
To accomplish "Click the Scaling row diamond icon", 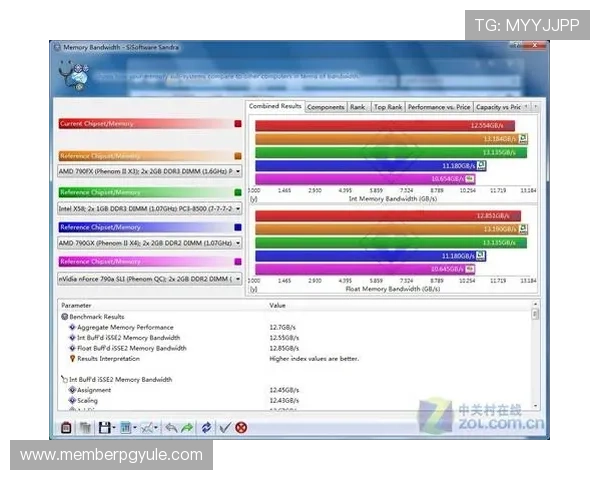I will (x=72, y=400).
